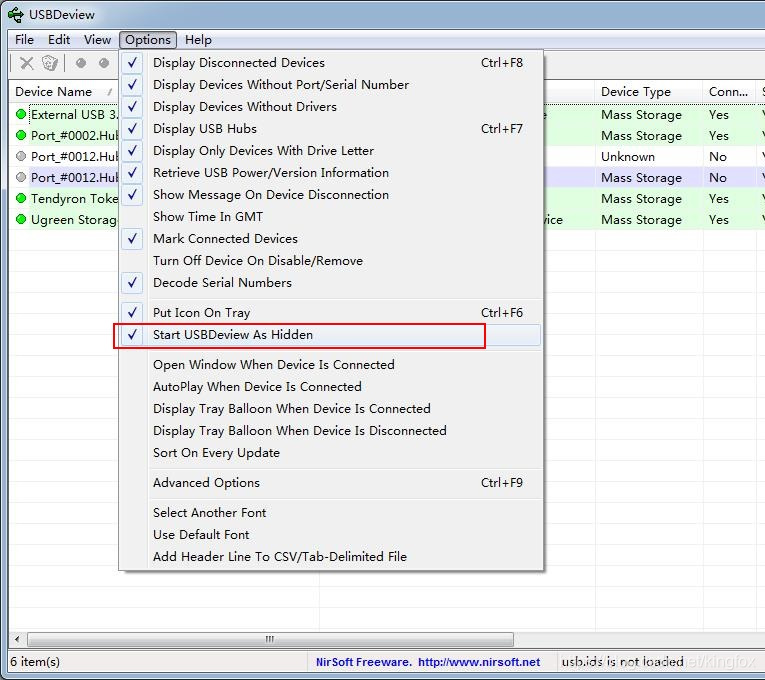Choose Select Another Font
765x680 pixels.
tap(331, 513)
